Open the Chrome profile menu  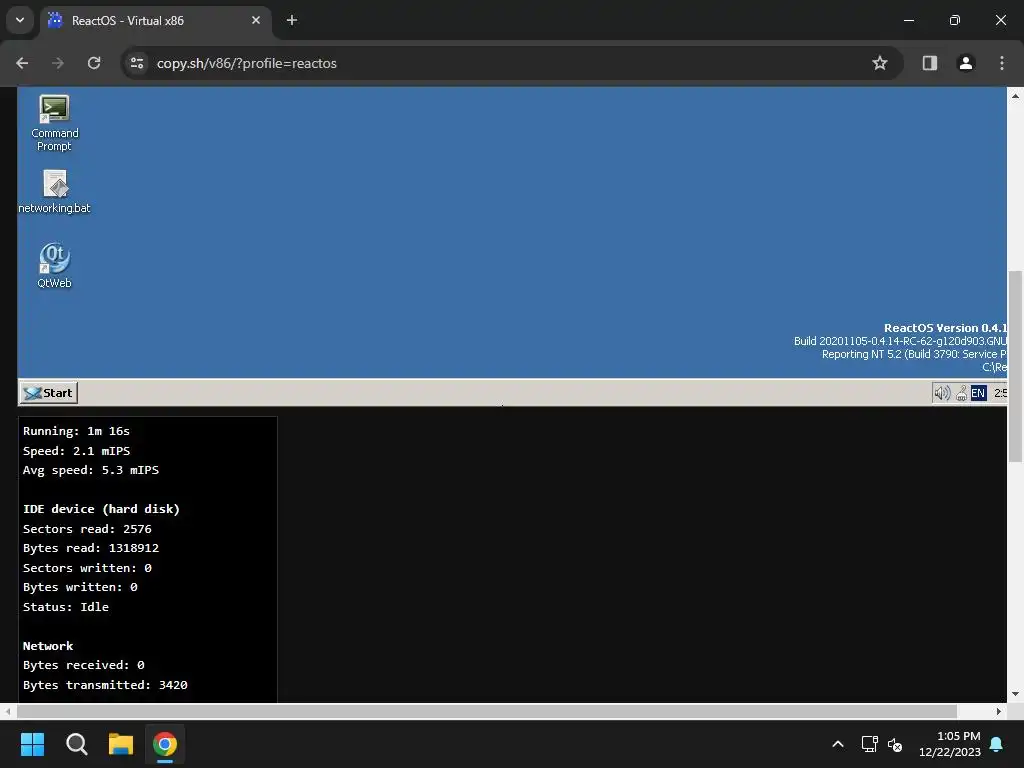point(966,63)
